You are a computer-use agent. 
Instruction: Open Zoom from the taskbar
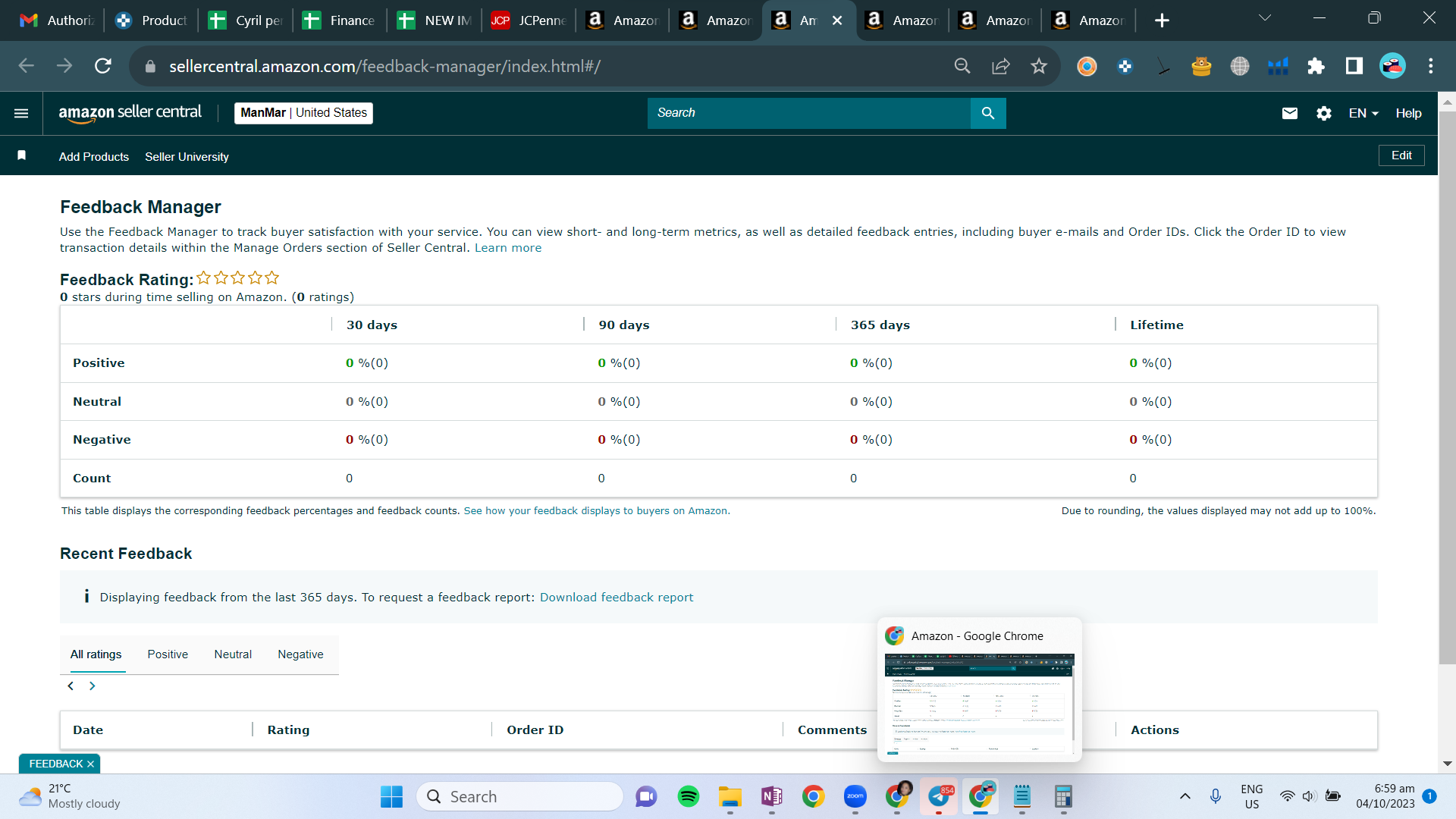pyautogui.click(x=855, y=796)
